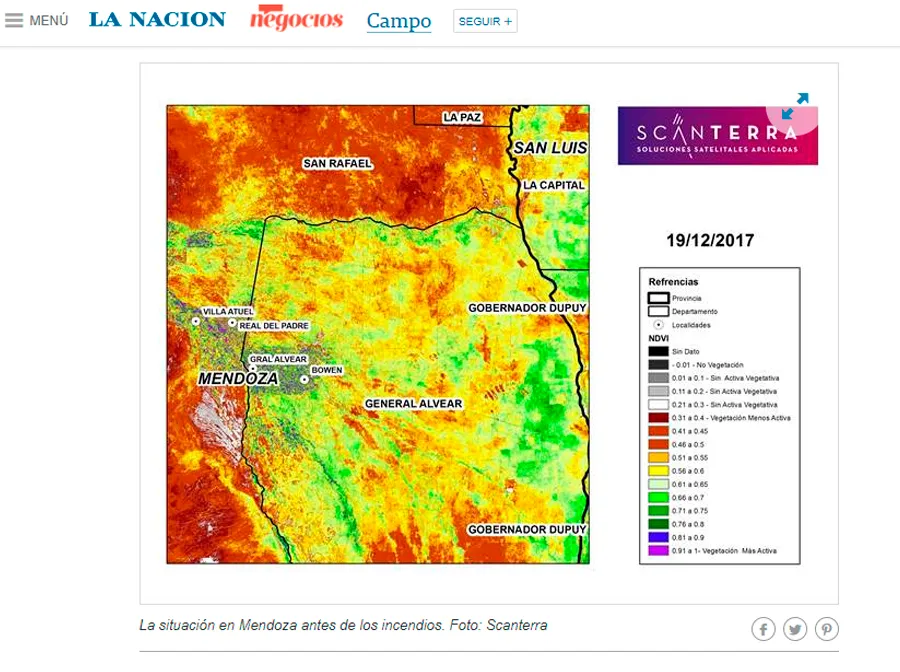
Task: Open the hamburger menu icon
Action: tap(14, 20)
